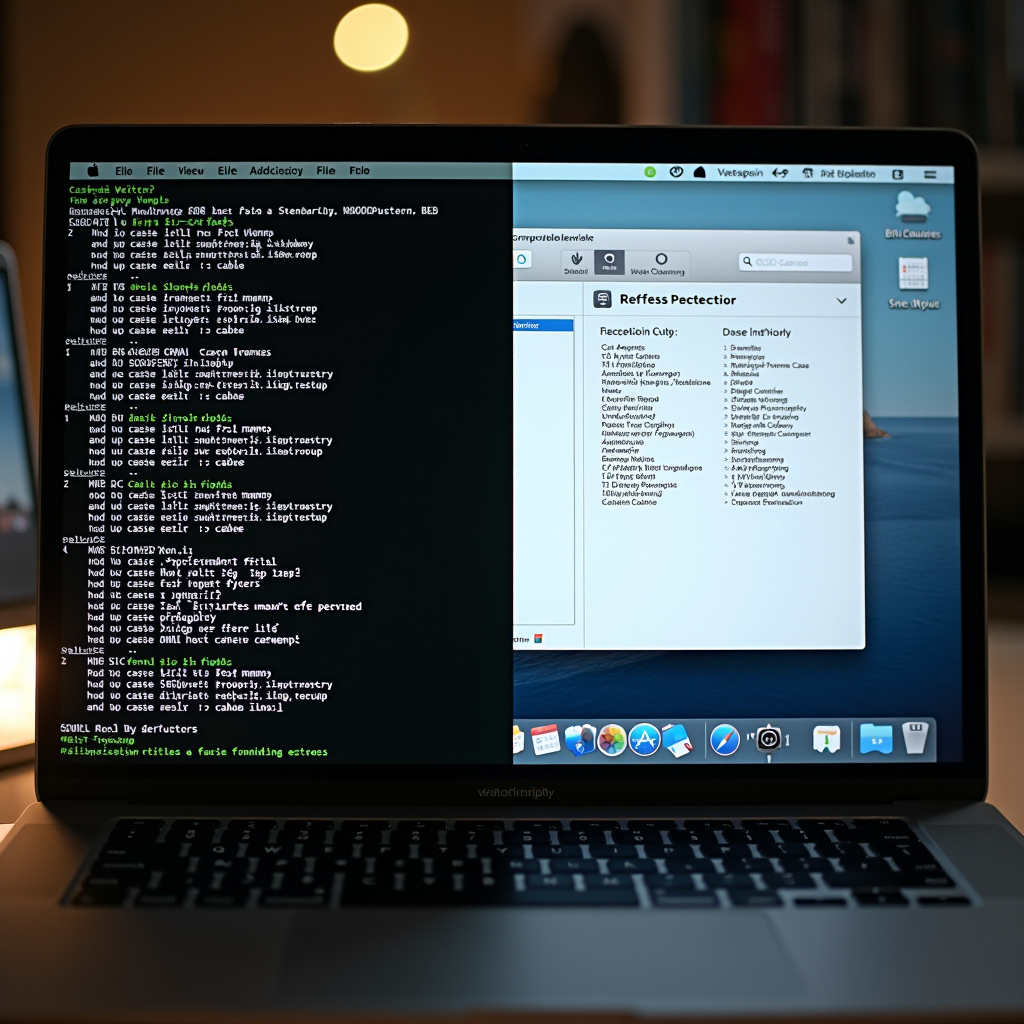1024x1024 pixels.
Task: Open the Vetespain status menu
Action: pyautogui.click(x=740, y=172)
